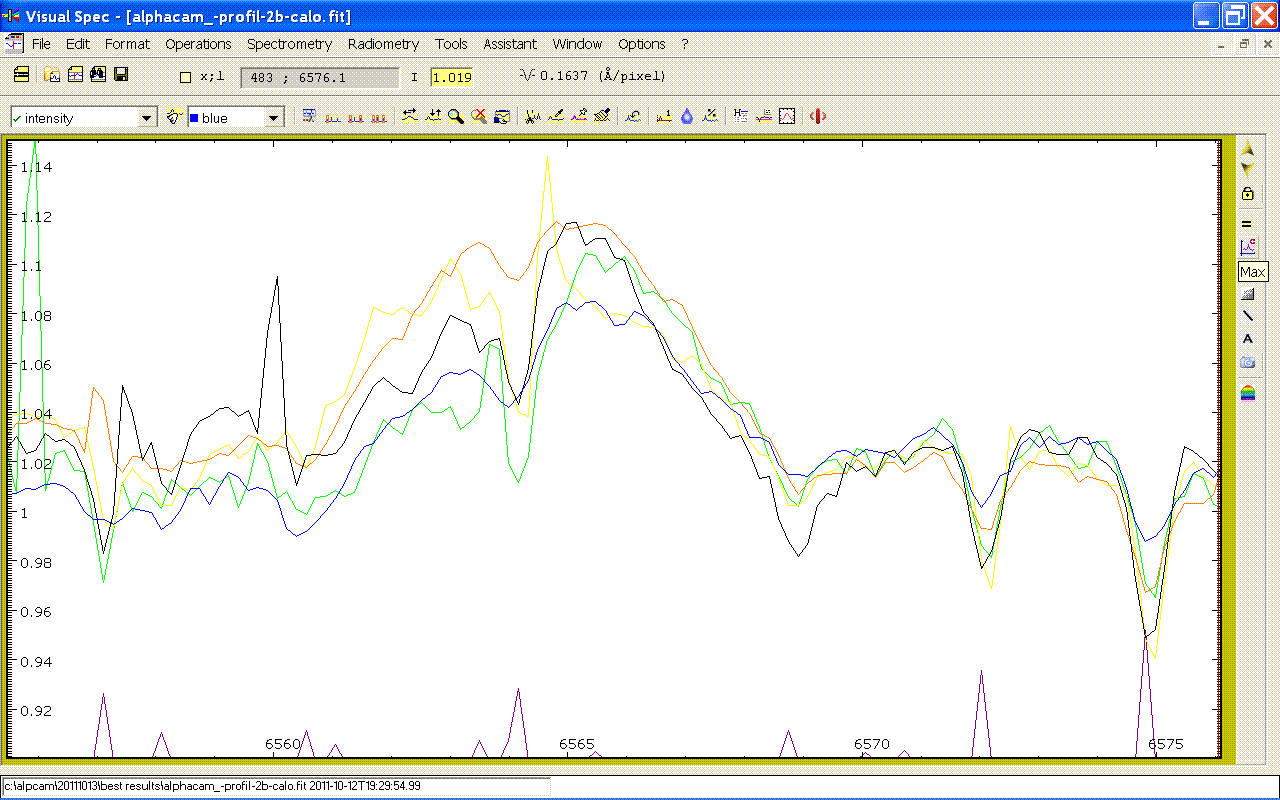The image size is (1280, 800).
Task: Select the diagonal line drawing tool
Action: tap(1247, 316)
